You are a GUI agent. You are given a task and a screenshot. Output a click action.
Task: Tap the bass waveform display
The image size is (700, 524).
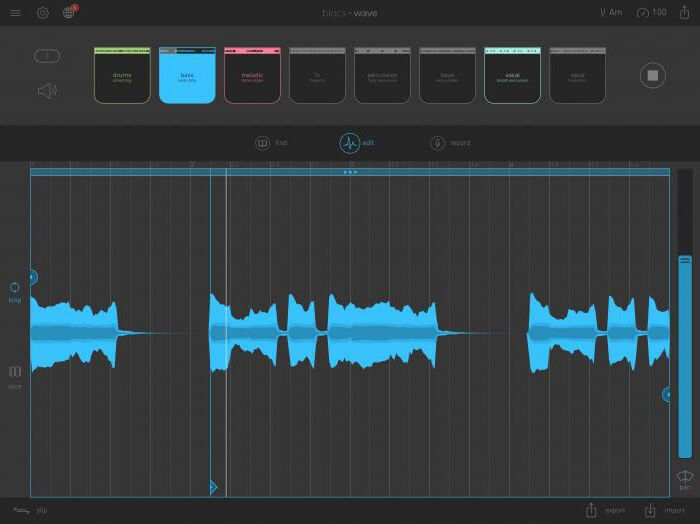(x=350, y=333)
